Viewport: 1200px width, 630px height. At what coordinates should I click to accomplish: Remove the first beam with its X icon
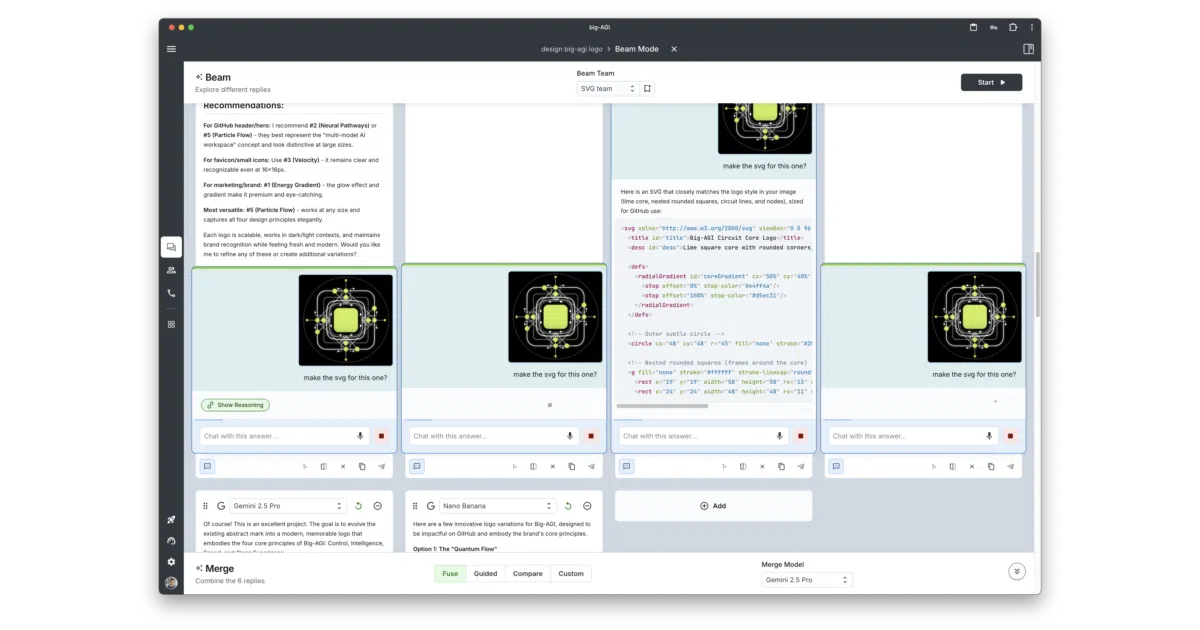point(343,466)
